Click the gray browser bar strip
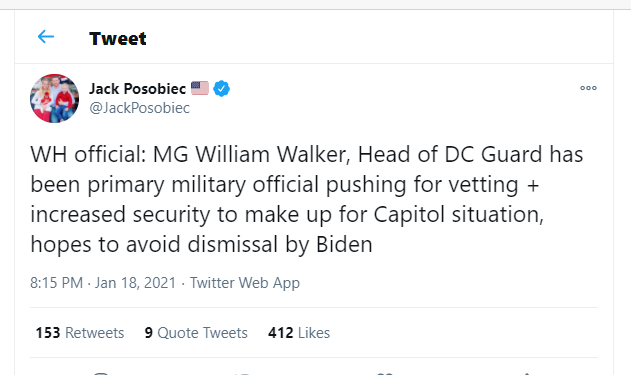 click(x=316, y=4)
